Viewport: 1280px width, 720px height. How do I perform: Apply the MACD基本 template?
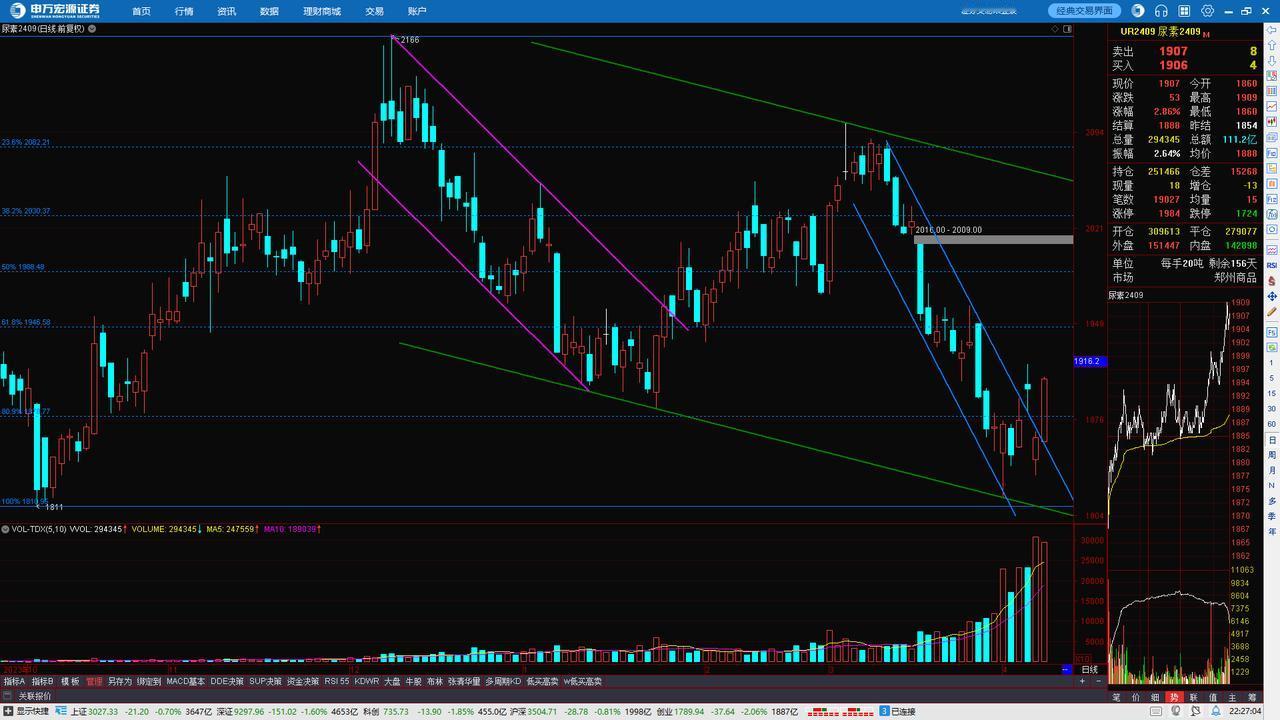[185, 681]
